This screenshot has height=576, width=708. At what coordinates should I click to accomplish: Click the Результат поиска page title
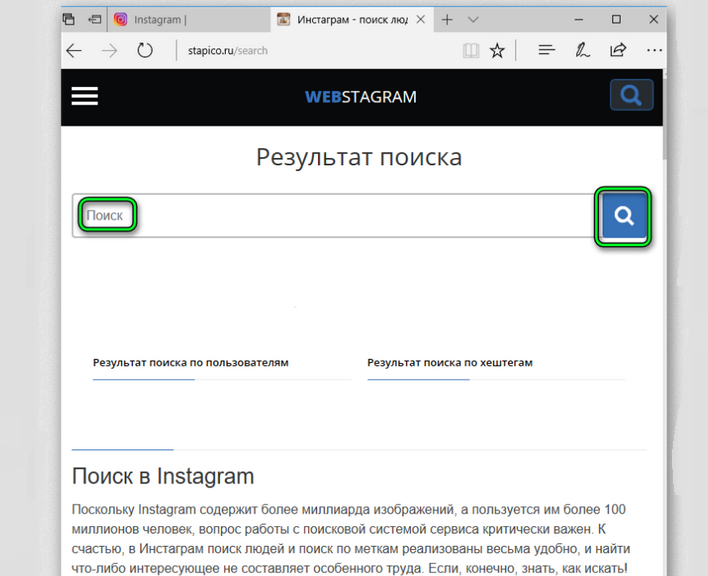tap(359, 158)
